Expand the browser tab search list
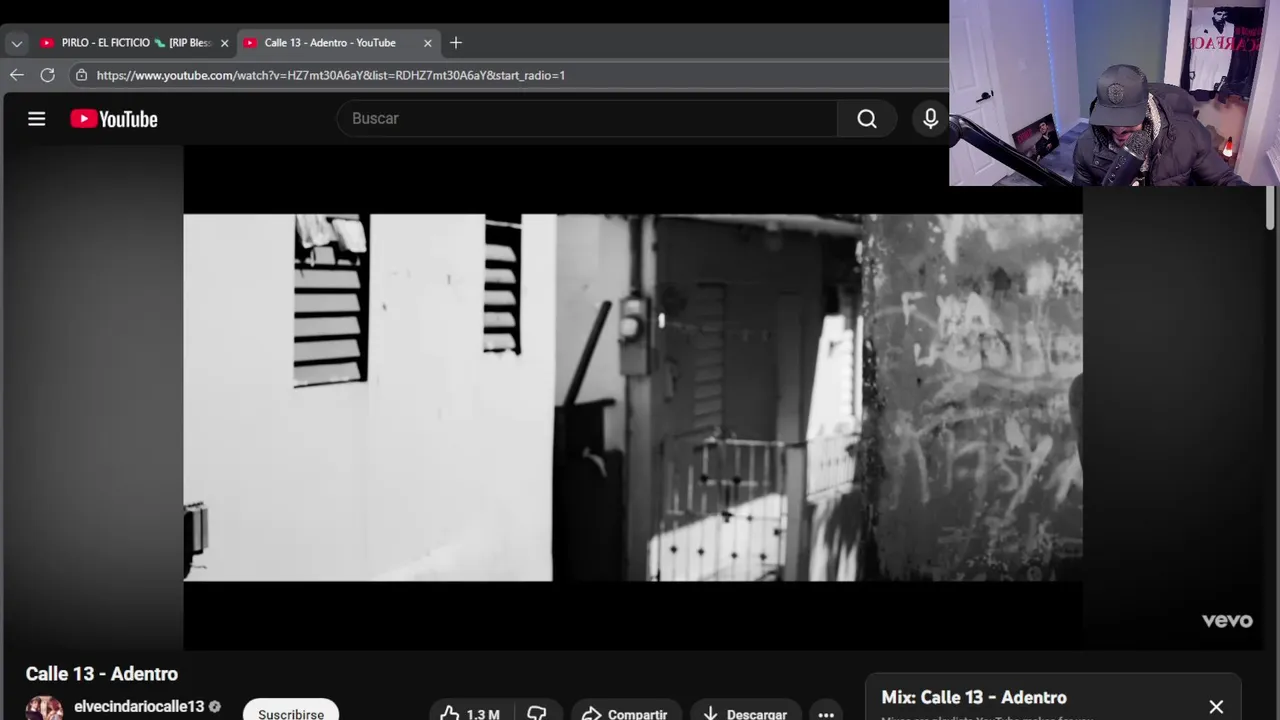1280x720 pixels. pos(16,43)
